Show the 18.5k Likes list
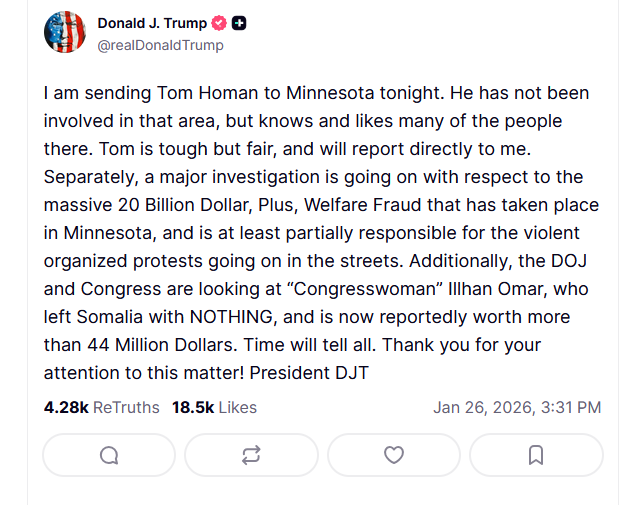Viewport: 633px width, 505px height. point(214,407)
